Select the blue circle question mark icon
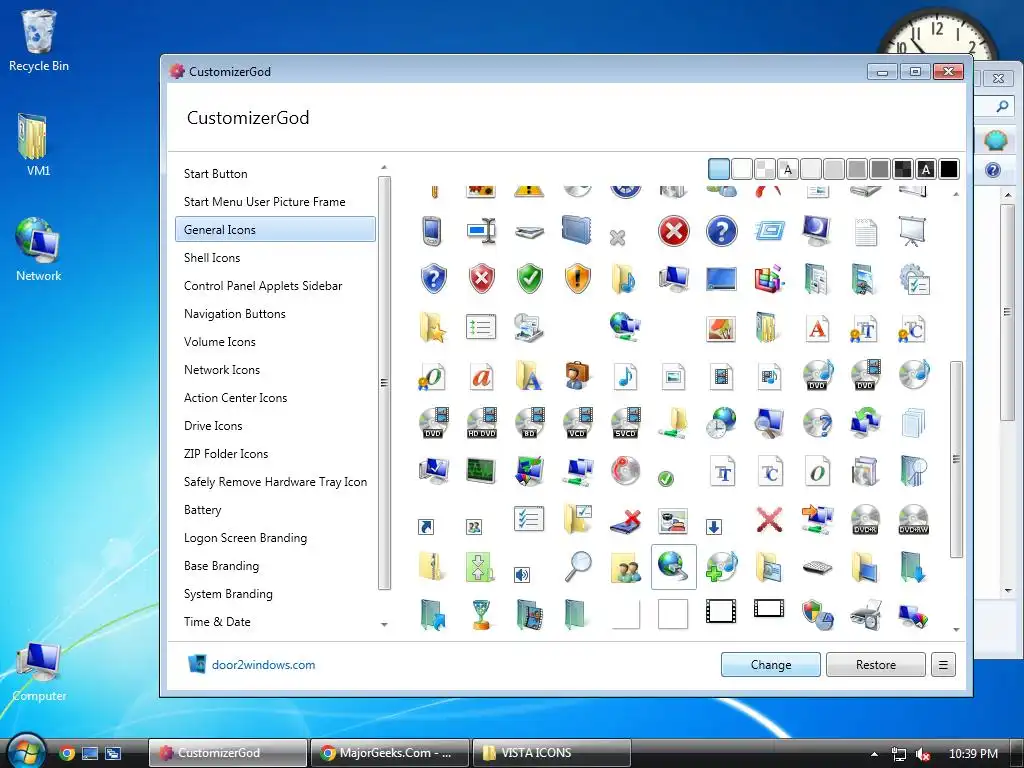Screen dimensions: 1024x768 tap(722, 231)
